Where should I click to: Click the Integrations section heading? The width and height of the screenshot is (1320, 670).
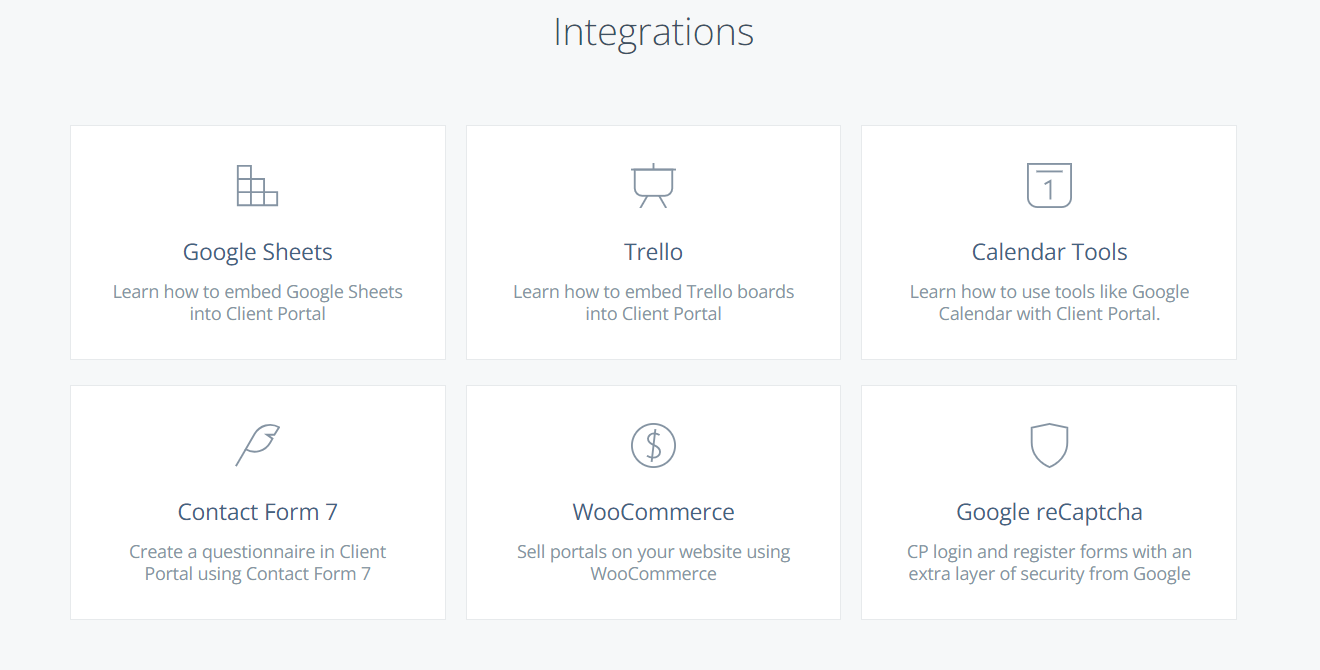653,32
